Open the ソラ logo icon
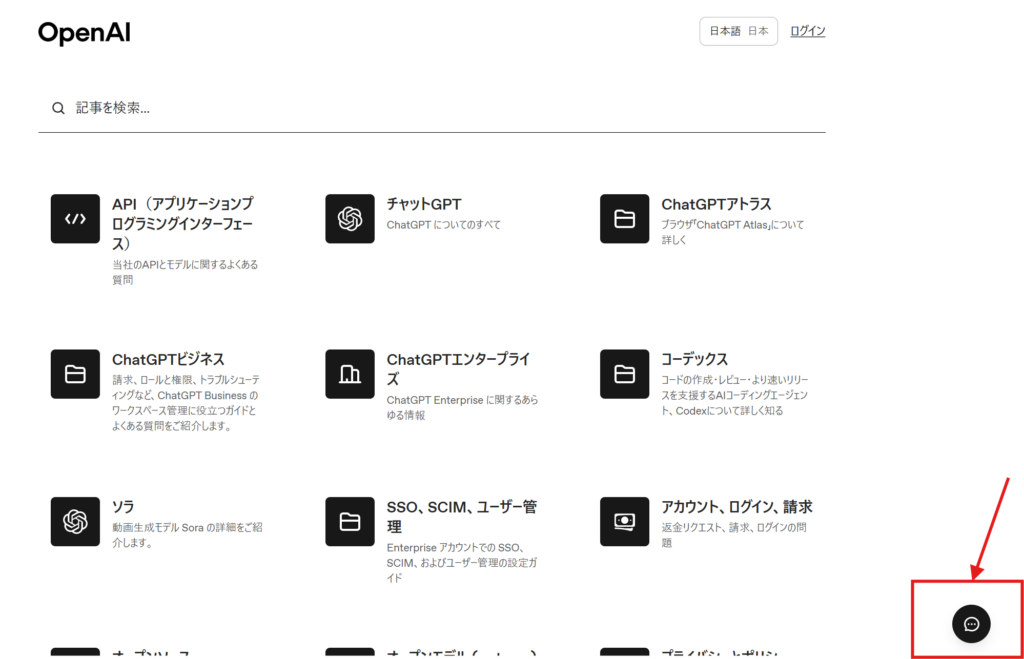The image size is (1024, 659). 75,521
